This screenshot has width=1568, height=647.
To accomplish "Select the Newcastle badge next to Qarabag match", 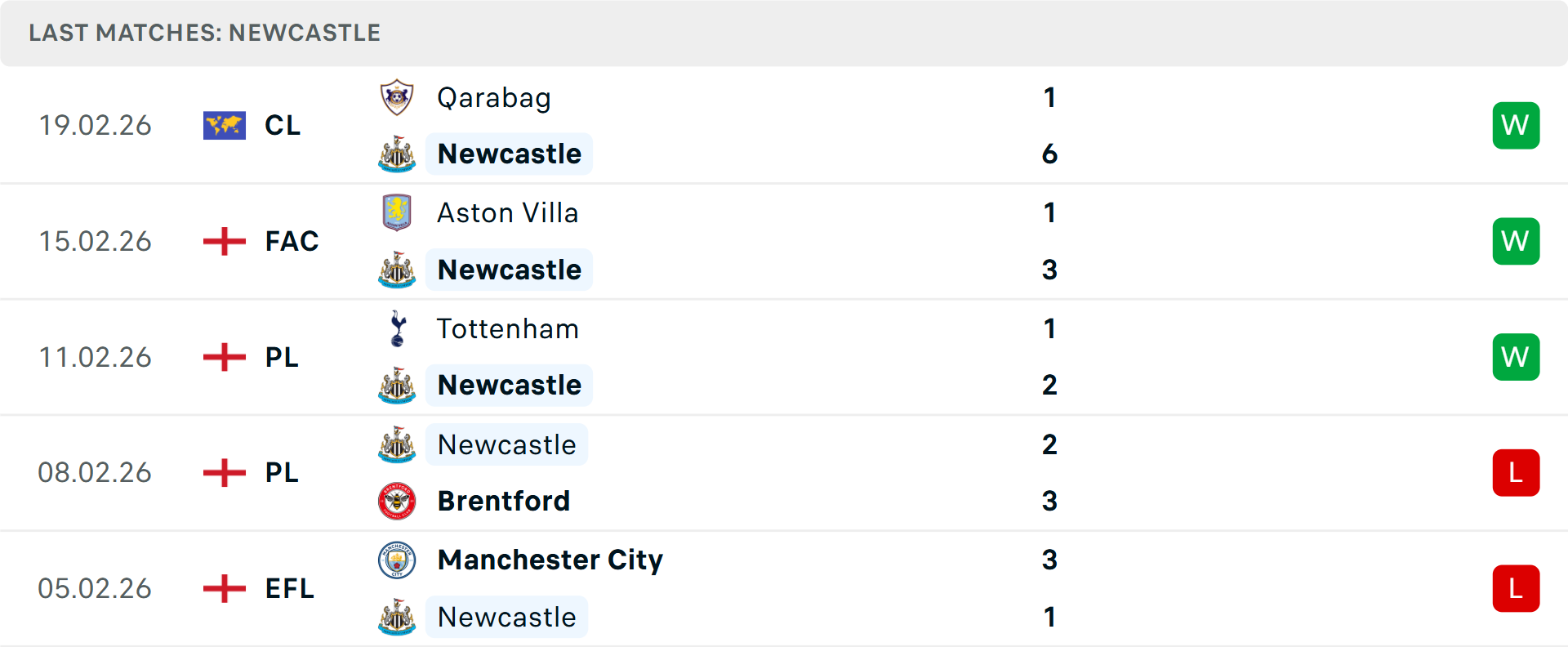I will click(397, 154).
